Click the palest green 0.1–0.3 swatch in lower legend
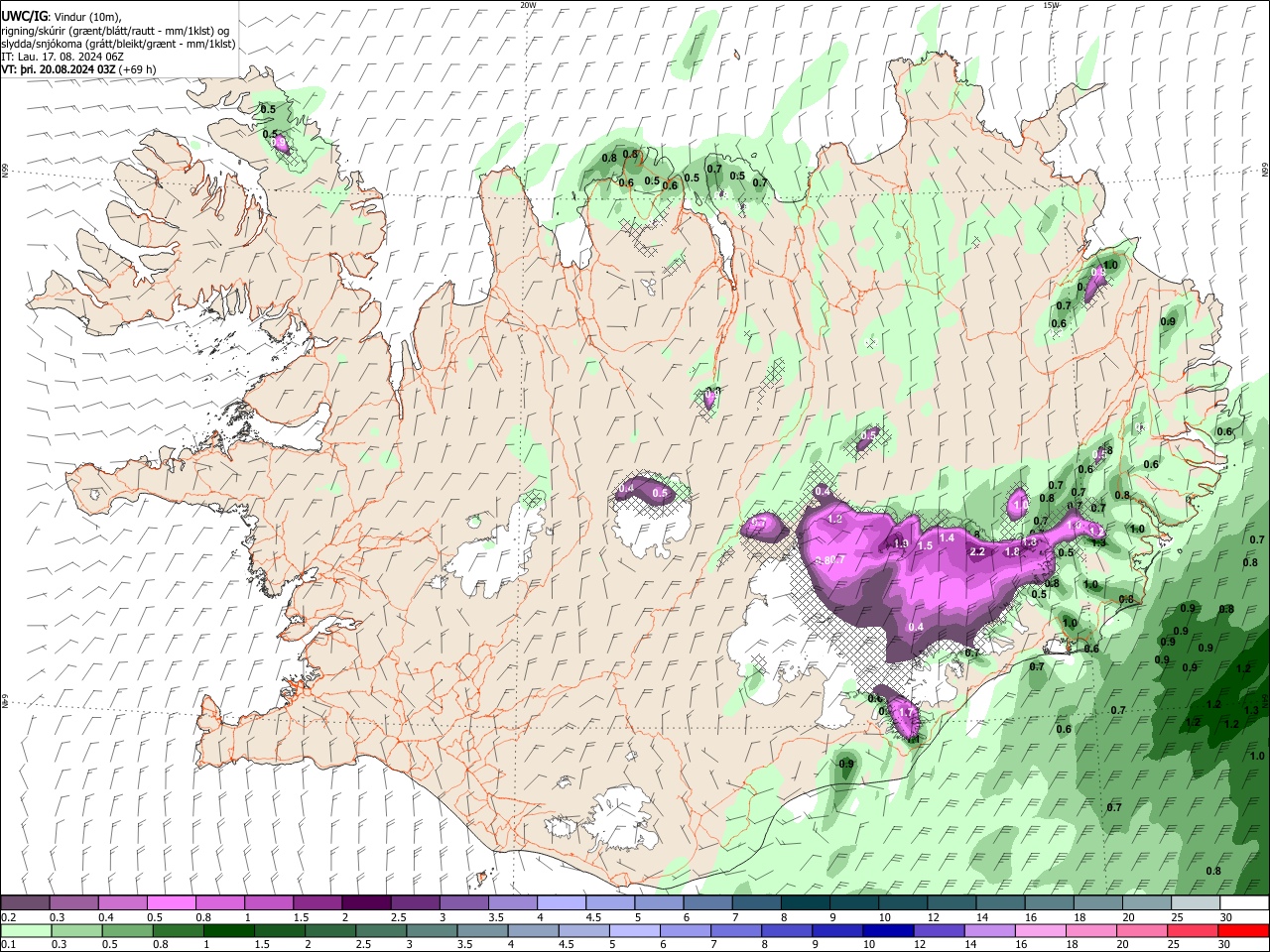 pos(26,930)
